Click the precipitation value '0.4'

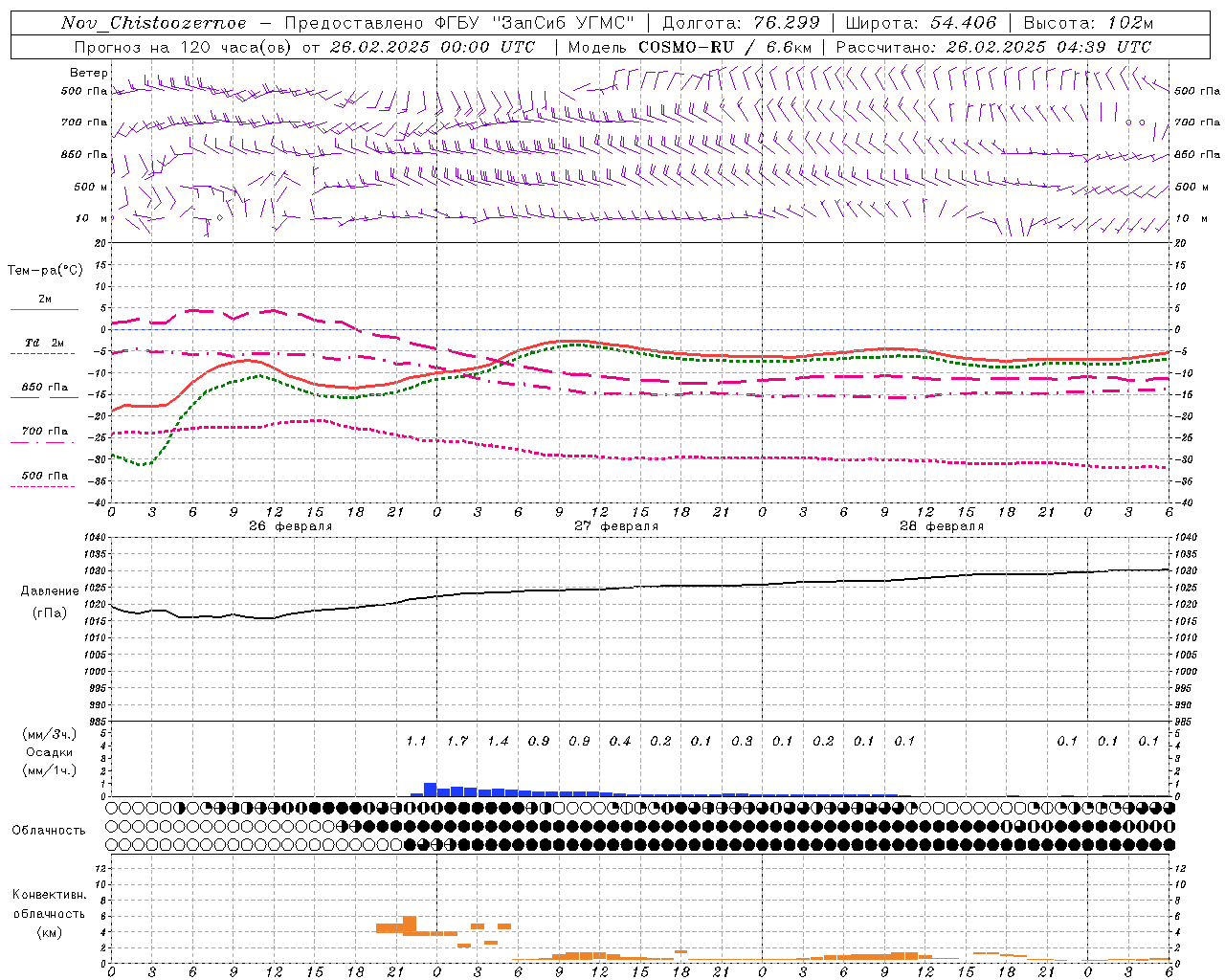620,741
